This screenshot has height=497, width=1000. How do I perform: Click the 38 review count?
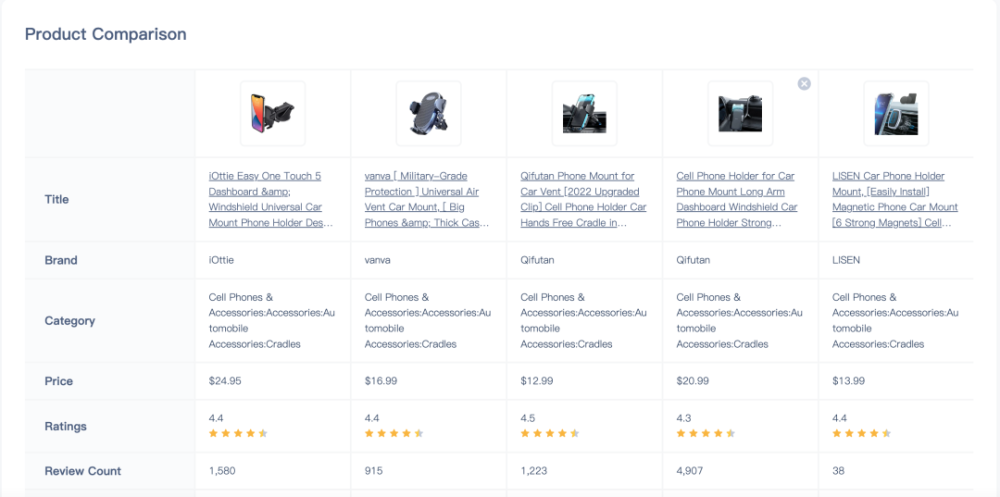click(839, 471)
